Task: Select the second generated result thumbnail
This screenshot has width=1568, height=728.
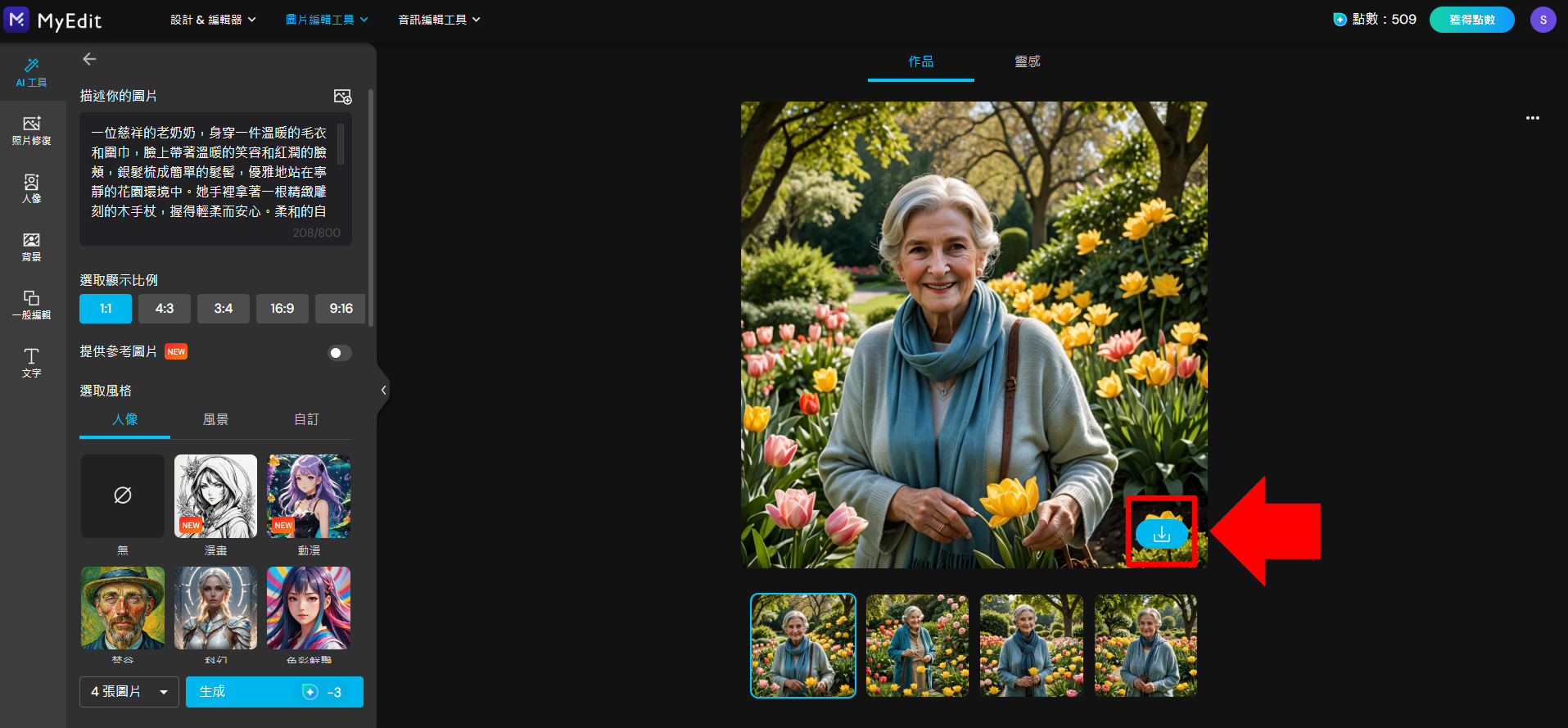Action: coord(917,646)
